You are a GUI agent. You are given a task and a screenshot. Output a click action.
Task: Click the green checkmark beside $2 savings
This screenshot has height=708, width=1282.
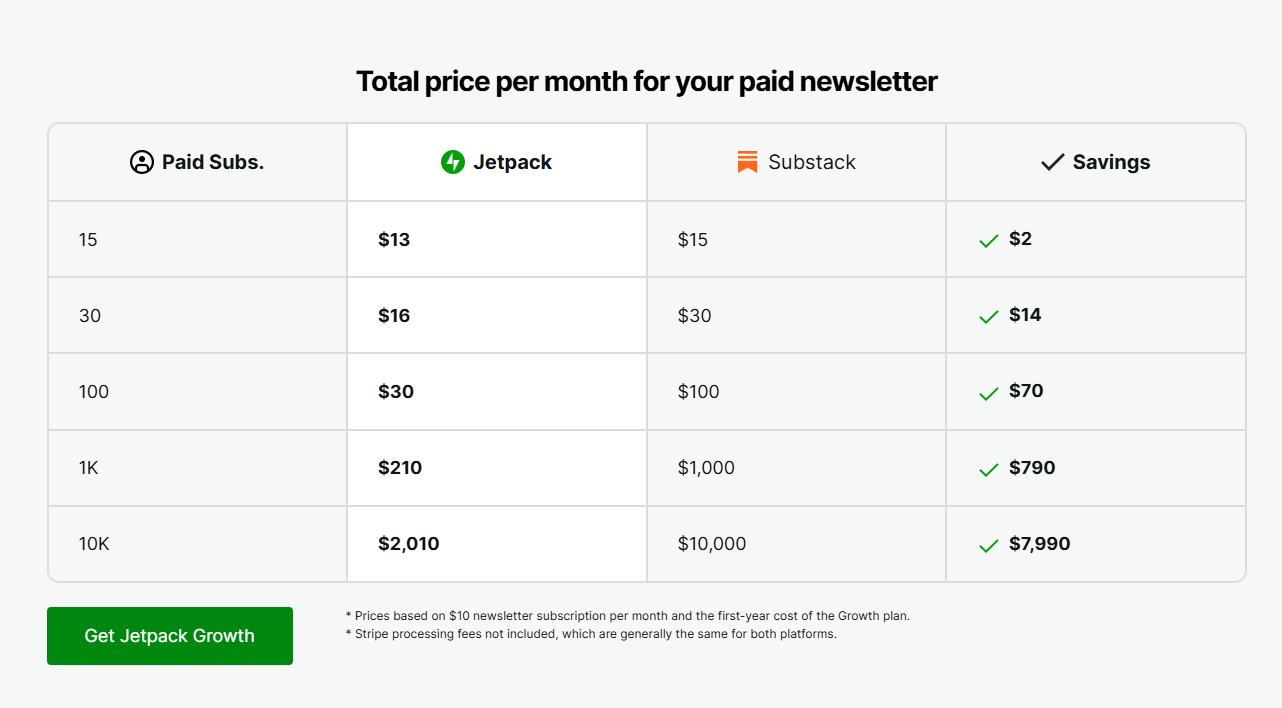pyautogui.click(x=989, y=241)
